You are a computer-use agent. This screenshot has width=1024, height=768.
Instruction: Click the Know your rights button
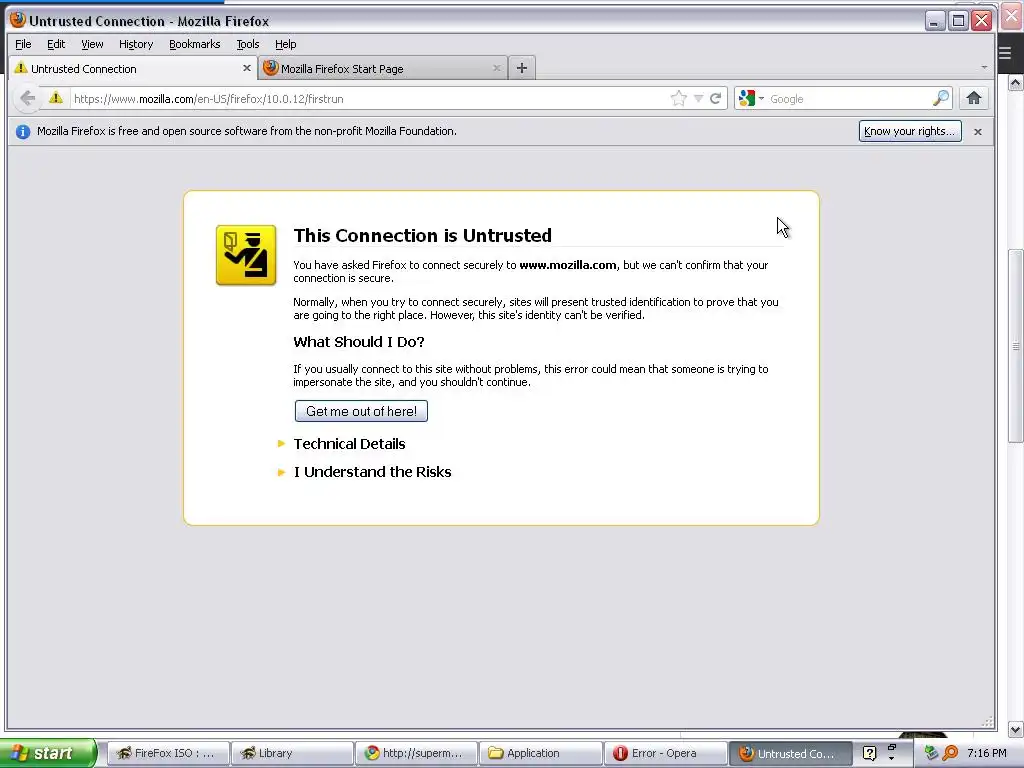point(910,131)
